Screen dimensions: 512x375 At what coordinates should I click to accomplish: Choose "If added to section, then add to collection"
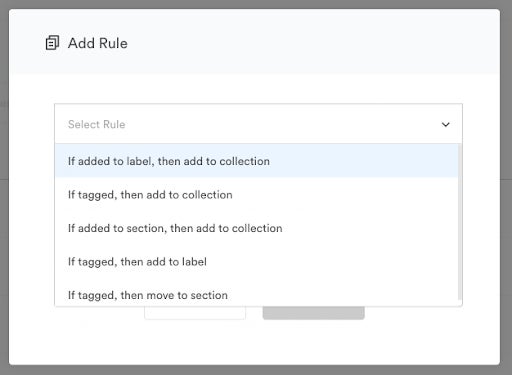[257, 228]
